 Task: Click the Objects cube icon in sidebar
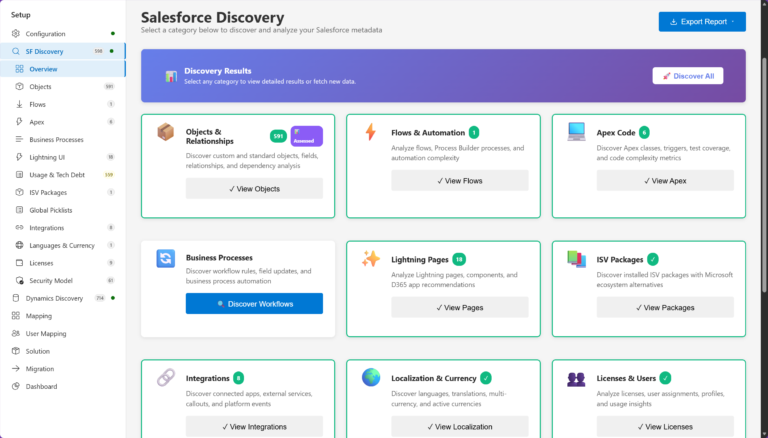point(19,87)
